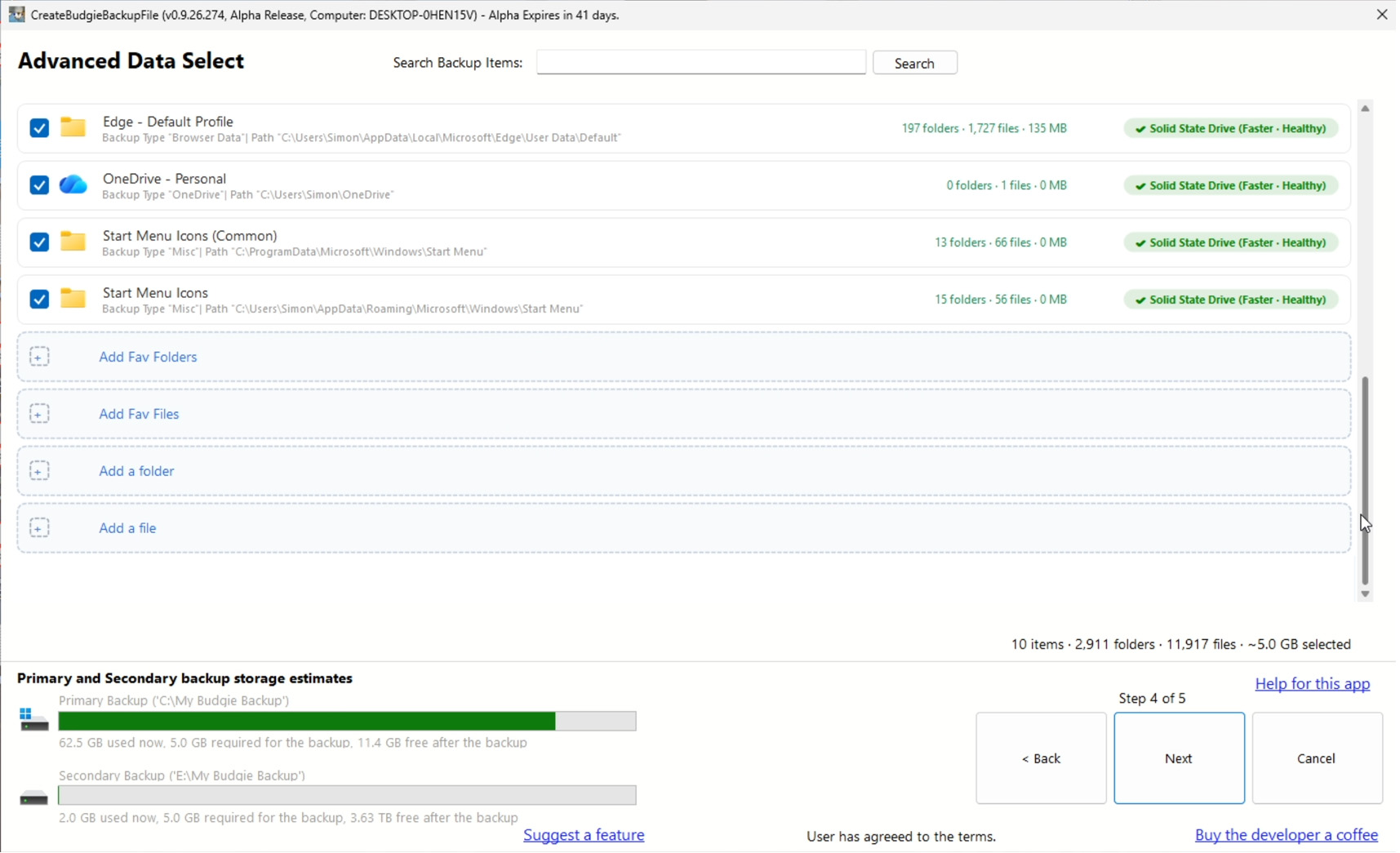Click the Primary Backup drive icon
The image size is (1400, 853).
coord(33,720)
